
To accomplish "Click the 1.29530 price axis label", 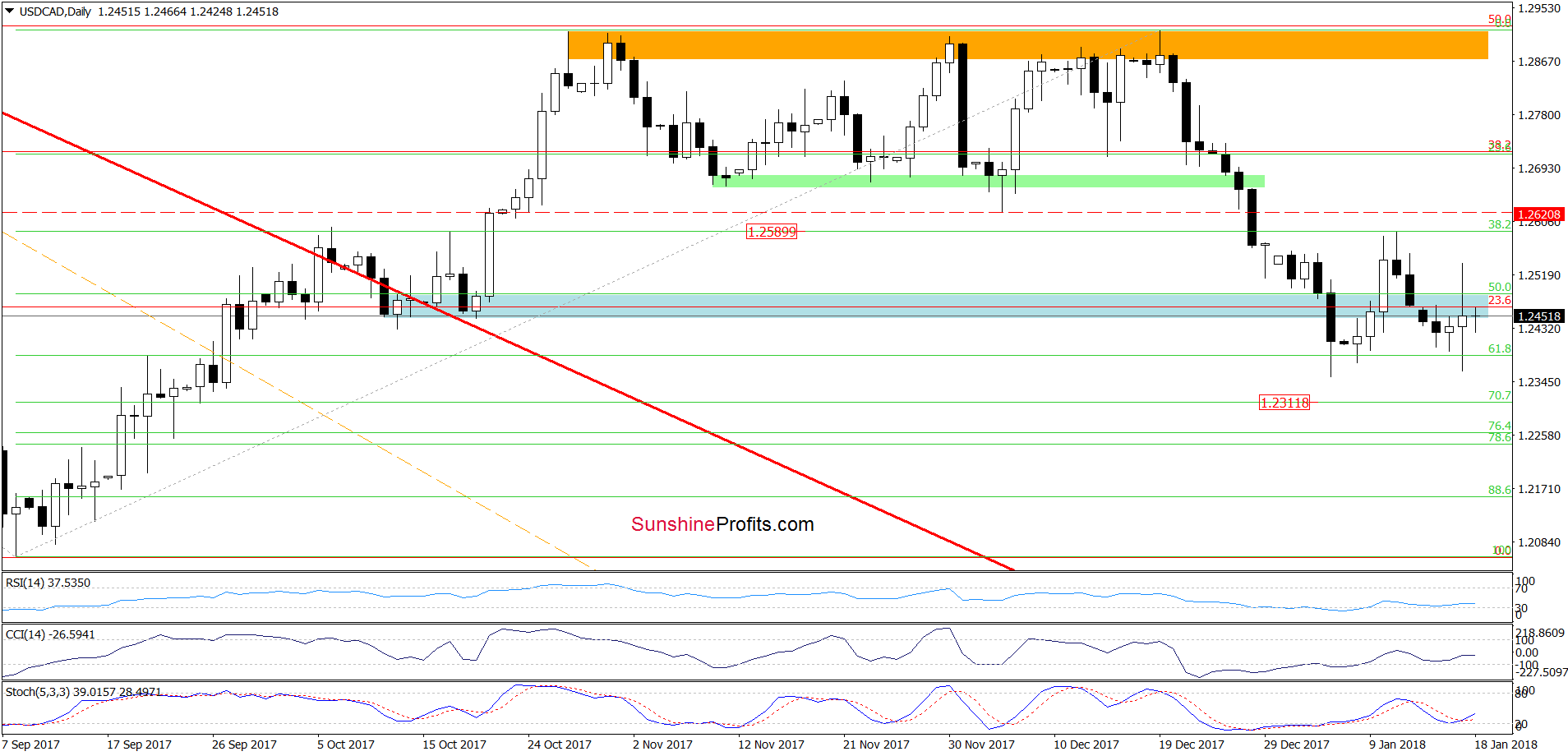I will click(1538, 8).
